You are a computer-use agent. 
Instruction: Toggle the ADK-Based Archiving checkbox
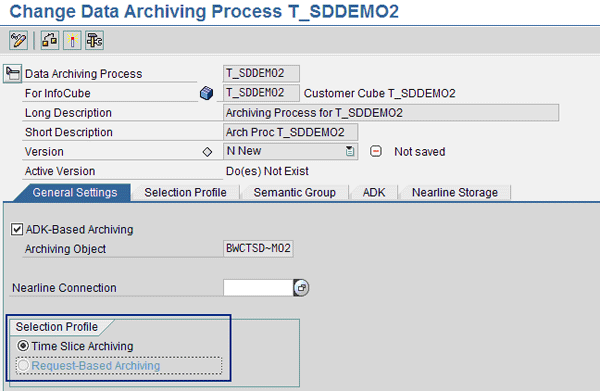[x=17, y=229]
